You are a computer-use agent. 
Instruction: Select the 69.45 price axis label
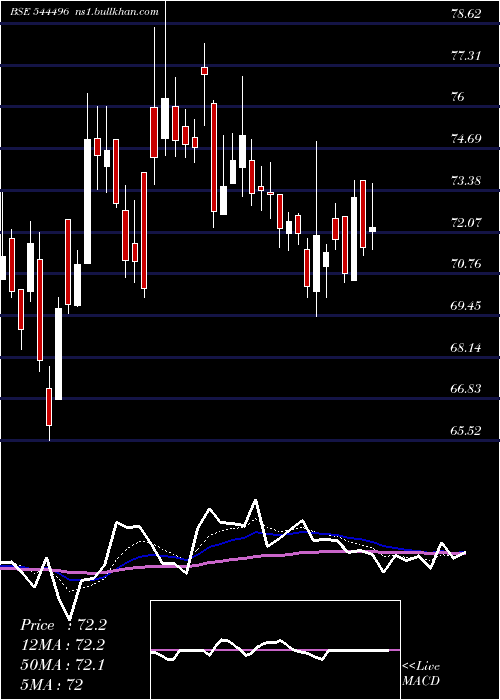[467, 306]
